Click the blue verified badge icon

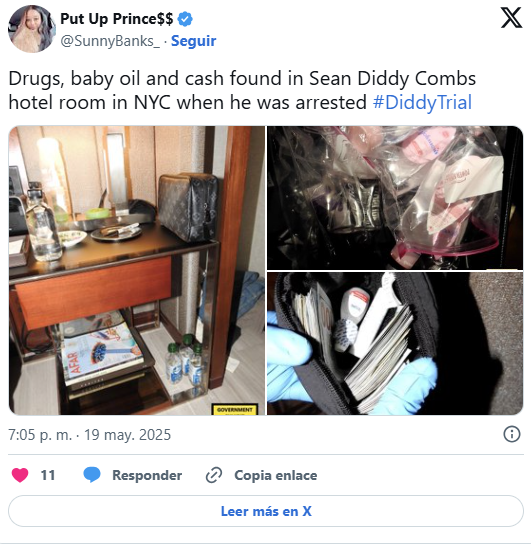(x=185, y=19)
